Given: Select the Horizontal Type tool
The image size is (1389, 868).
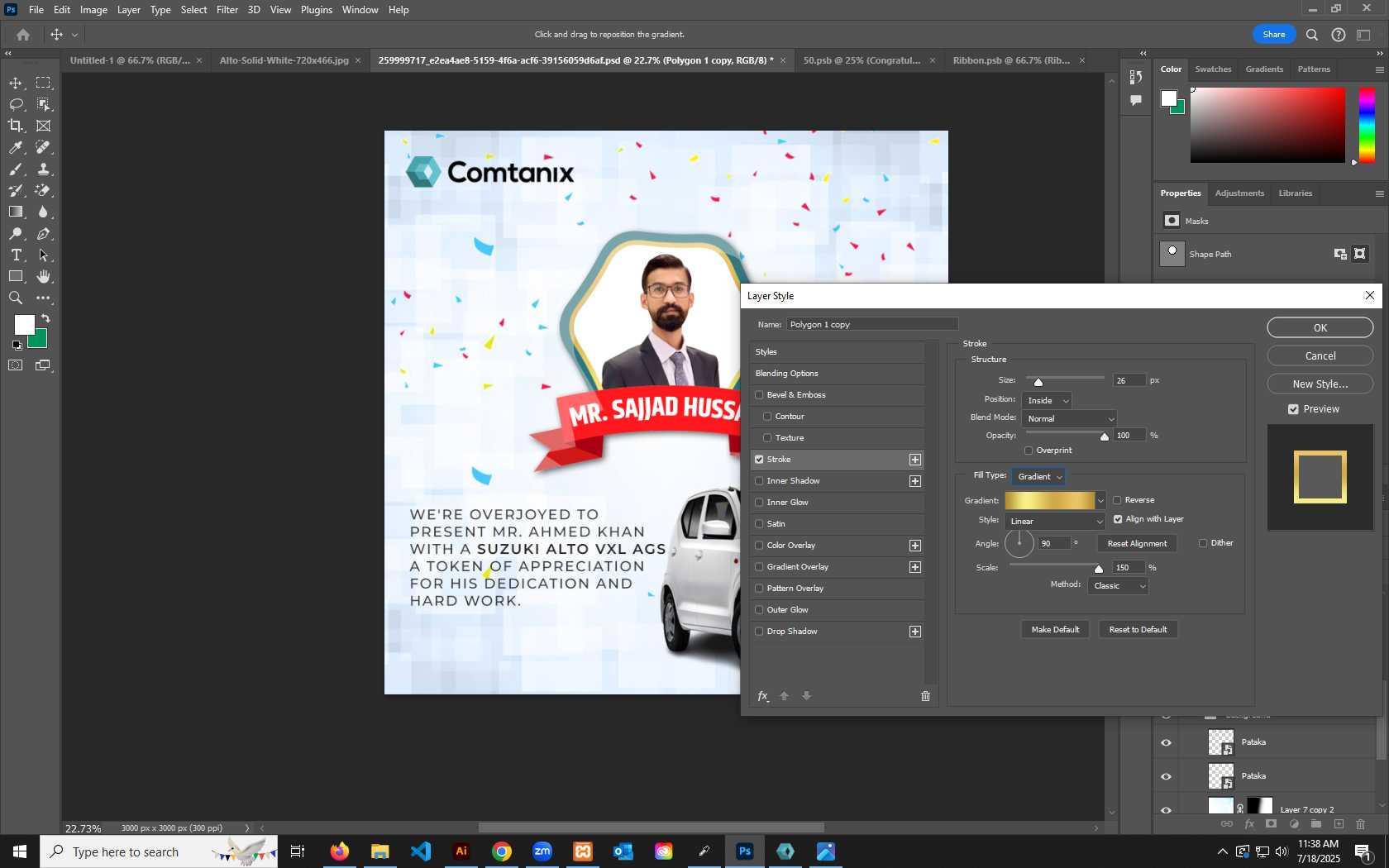Looking at the screenshot, I should tap(16, 255).
